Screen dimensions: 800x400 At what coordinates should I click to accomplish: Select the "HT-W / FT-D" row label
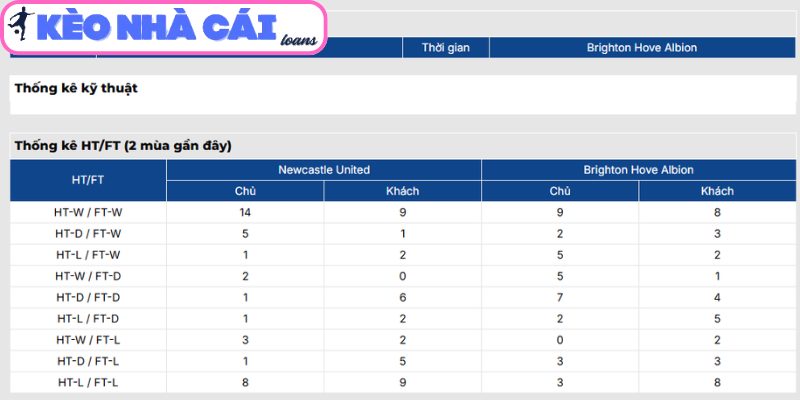88,276
